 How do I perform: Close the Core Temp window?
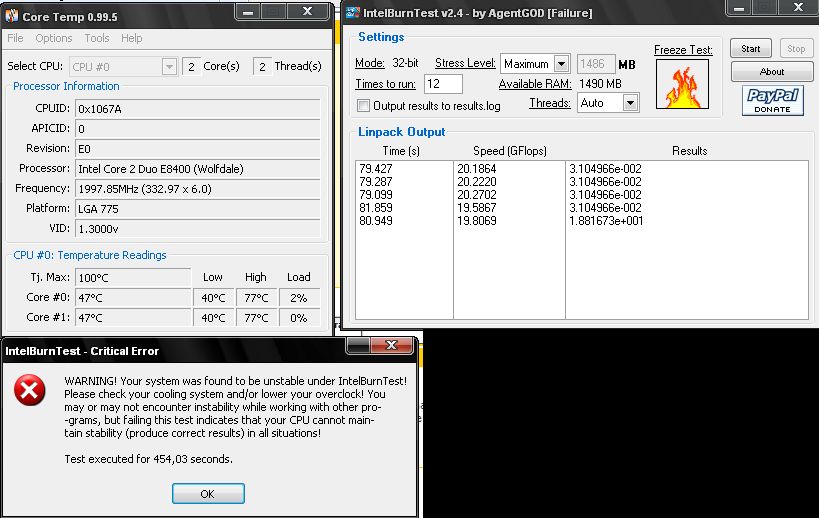point(308,11)
